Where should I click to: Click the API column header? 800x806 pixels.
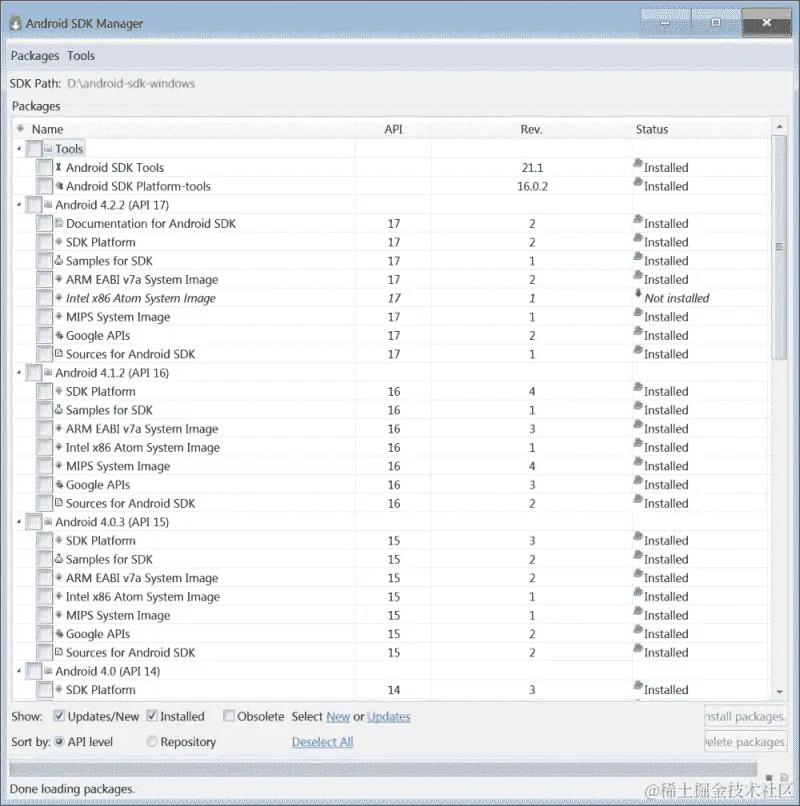pos(393,129)
